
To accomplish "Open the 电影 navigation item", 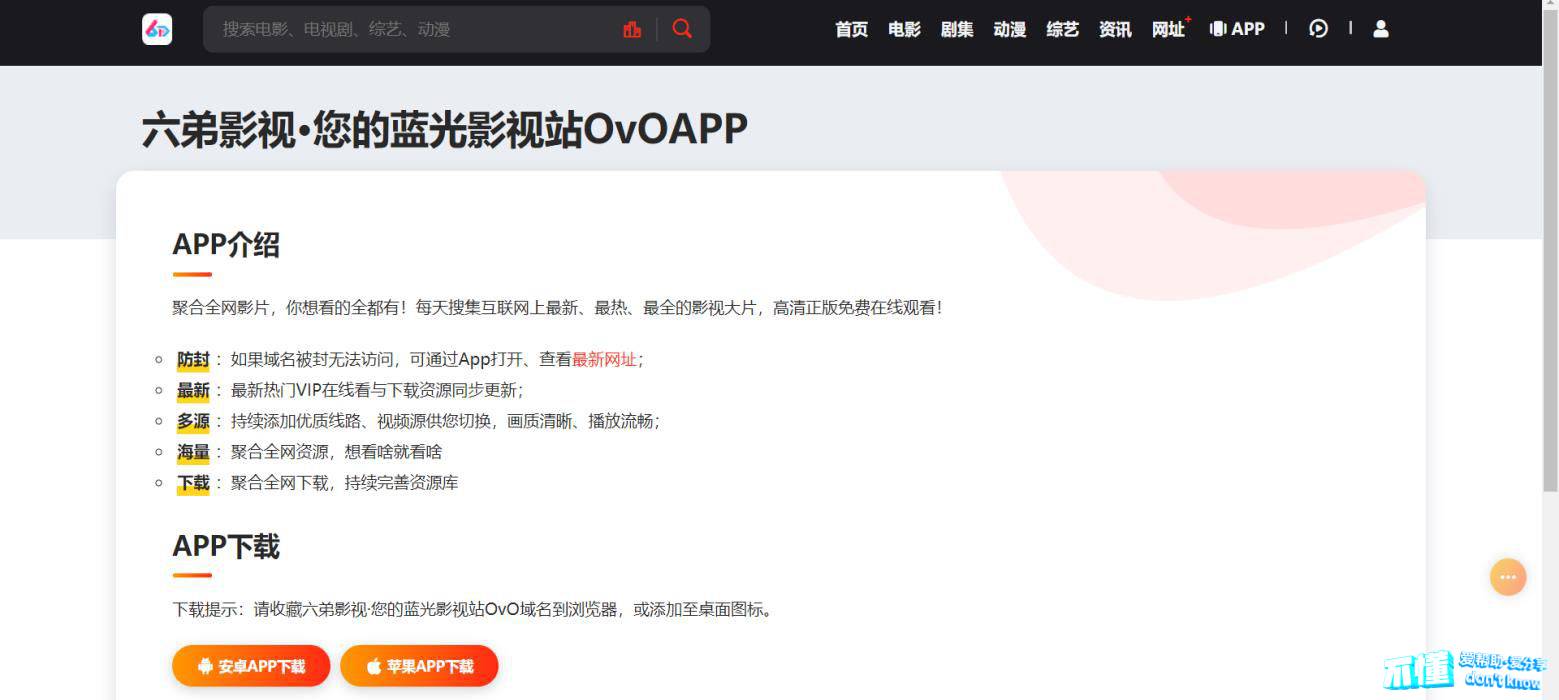I will tap(904, 29).
